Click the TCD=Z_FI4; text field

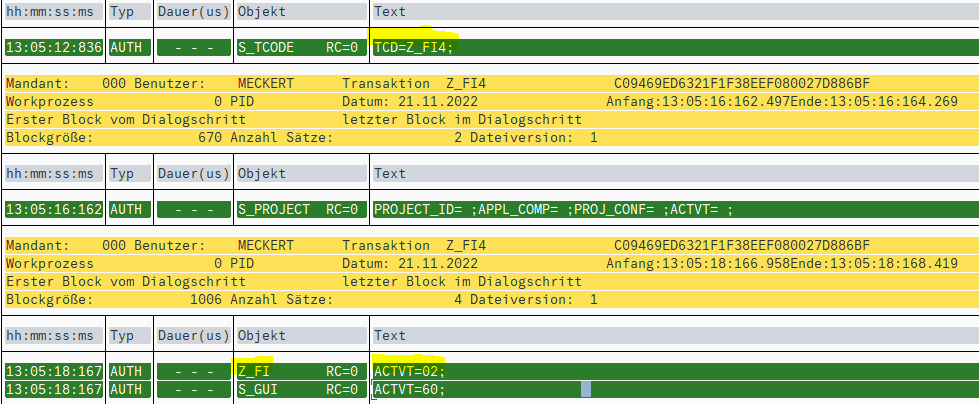[x=414, y=47]
